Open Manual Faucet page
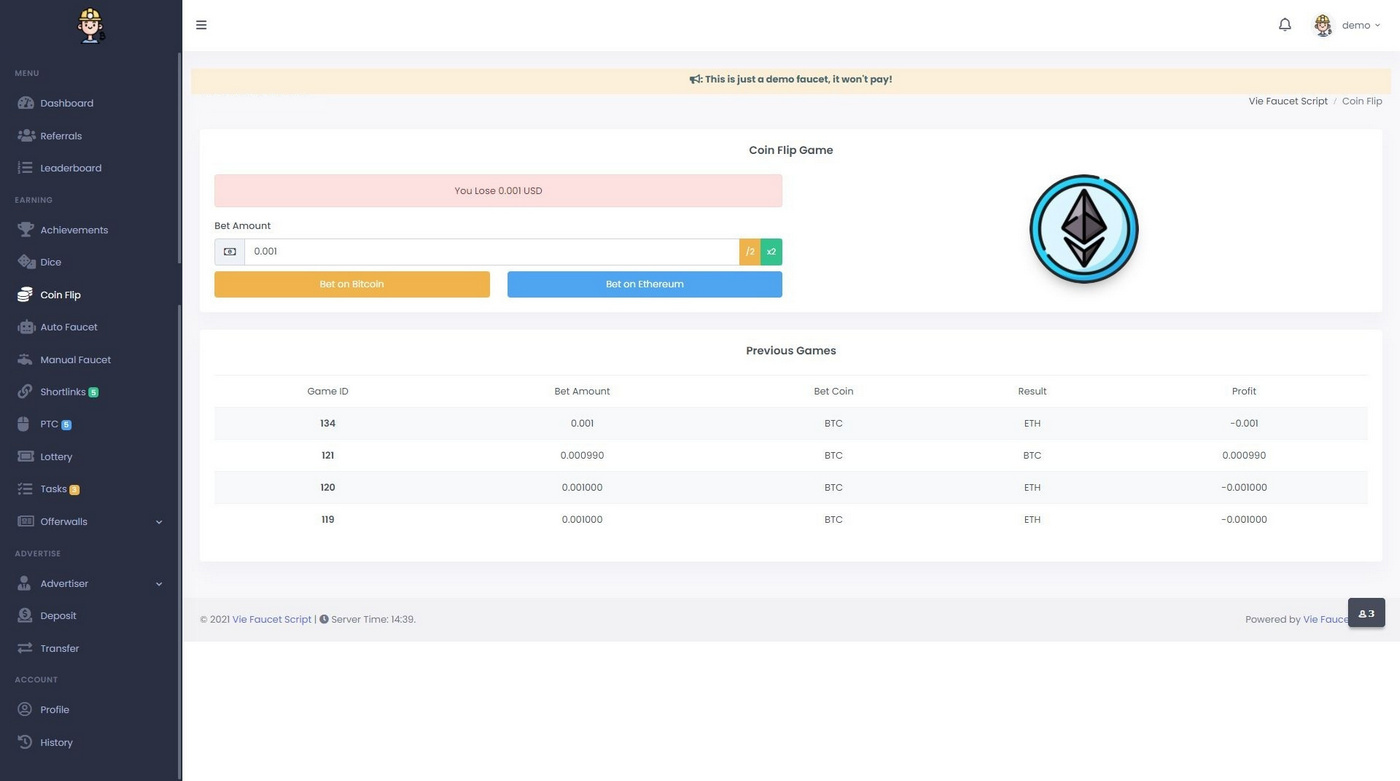The height and width of the screenshot is (781, 1400). click(x=75, y=360)
